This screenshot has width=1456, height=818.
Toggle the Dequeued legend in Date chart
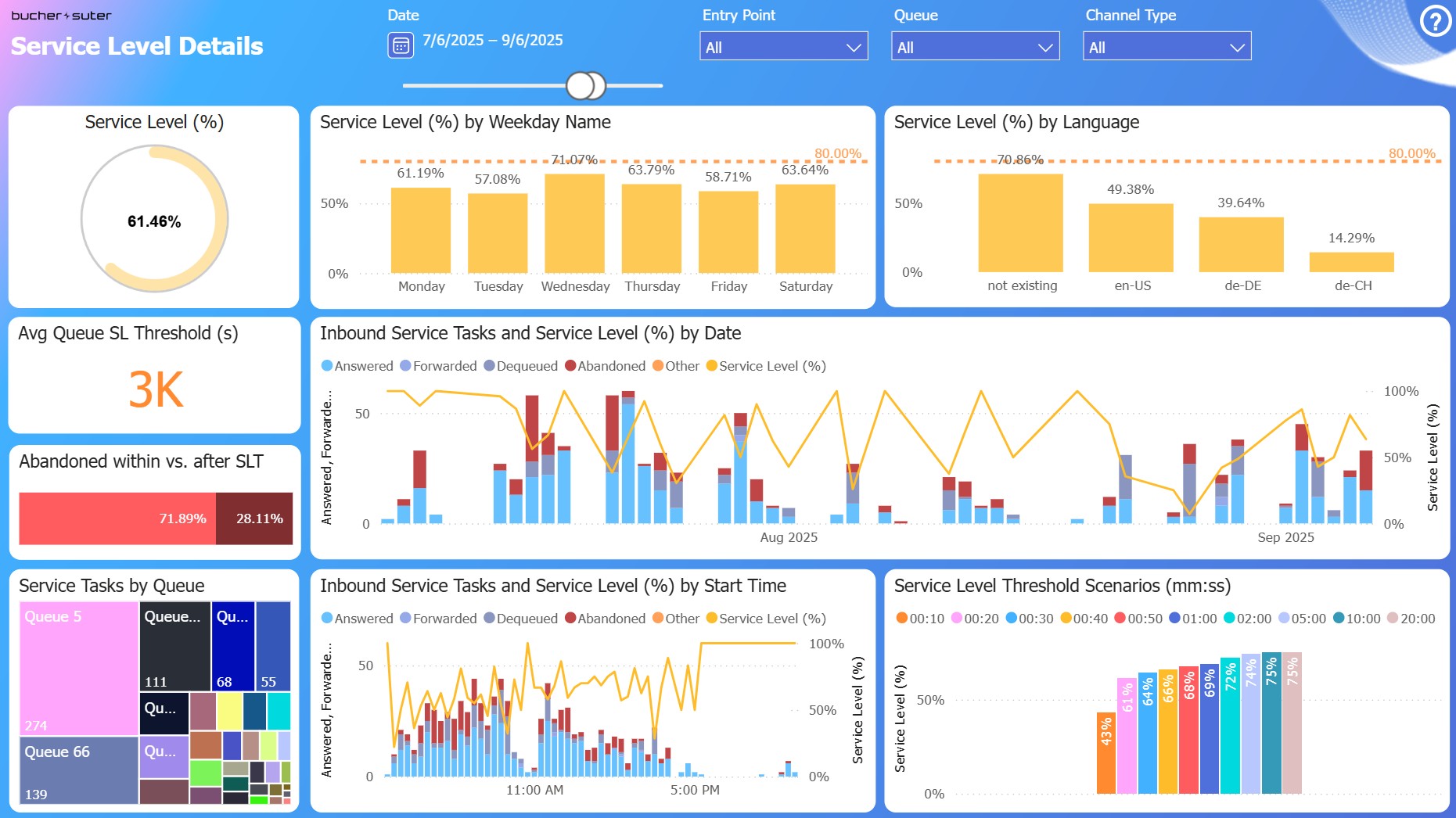pyautogui.click(x=520, y=365)
